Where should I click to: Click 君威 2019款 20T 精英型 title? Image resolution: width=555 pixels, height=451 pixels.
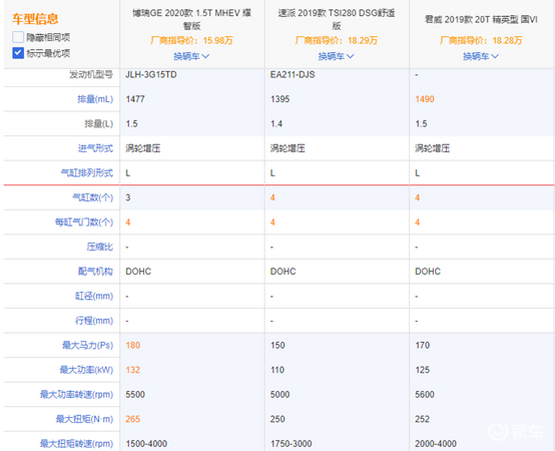pos(481,19)
